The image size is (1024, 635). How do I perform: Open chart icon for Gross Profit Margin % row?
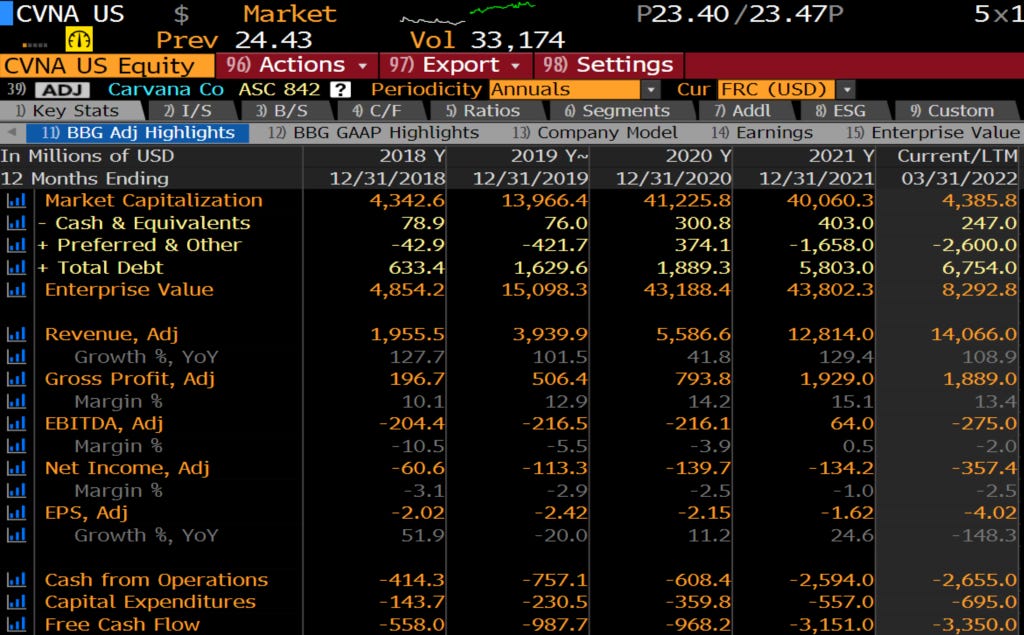pos(16,401)
